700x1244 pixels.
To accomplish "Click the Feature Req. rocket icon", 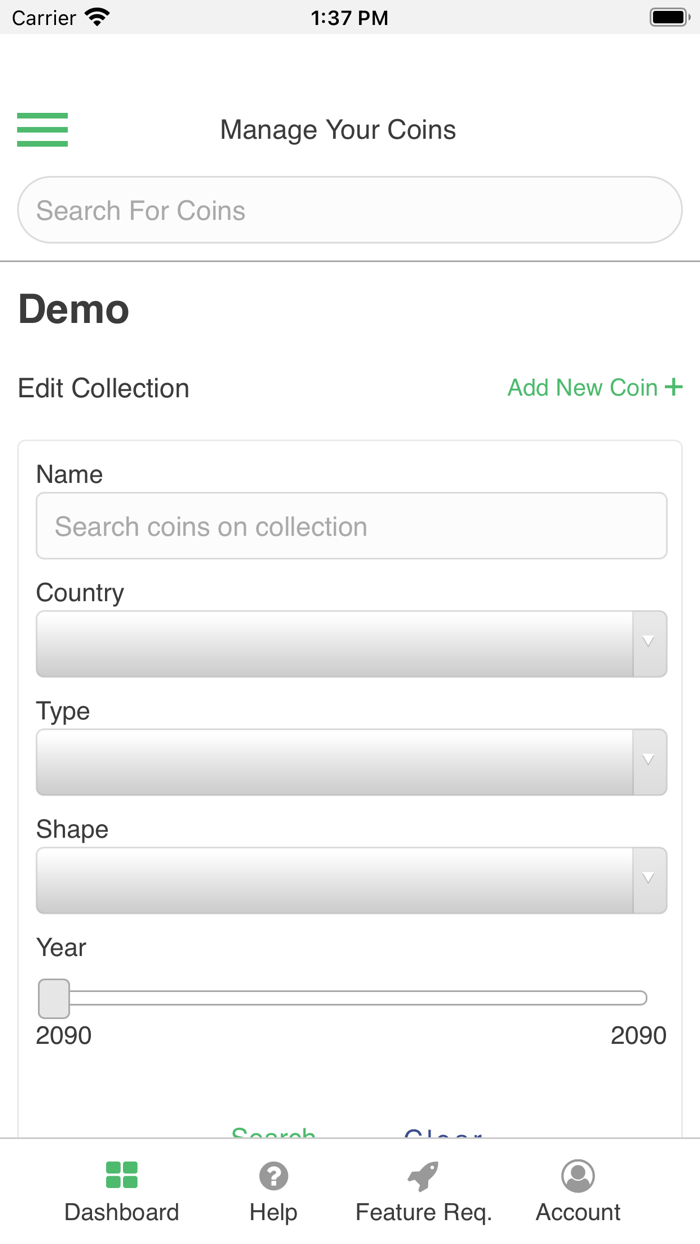I will 422,1176.
